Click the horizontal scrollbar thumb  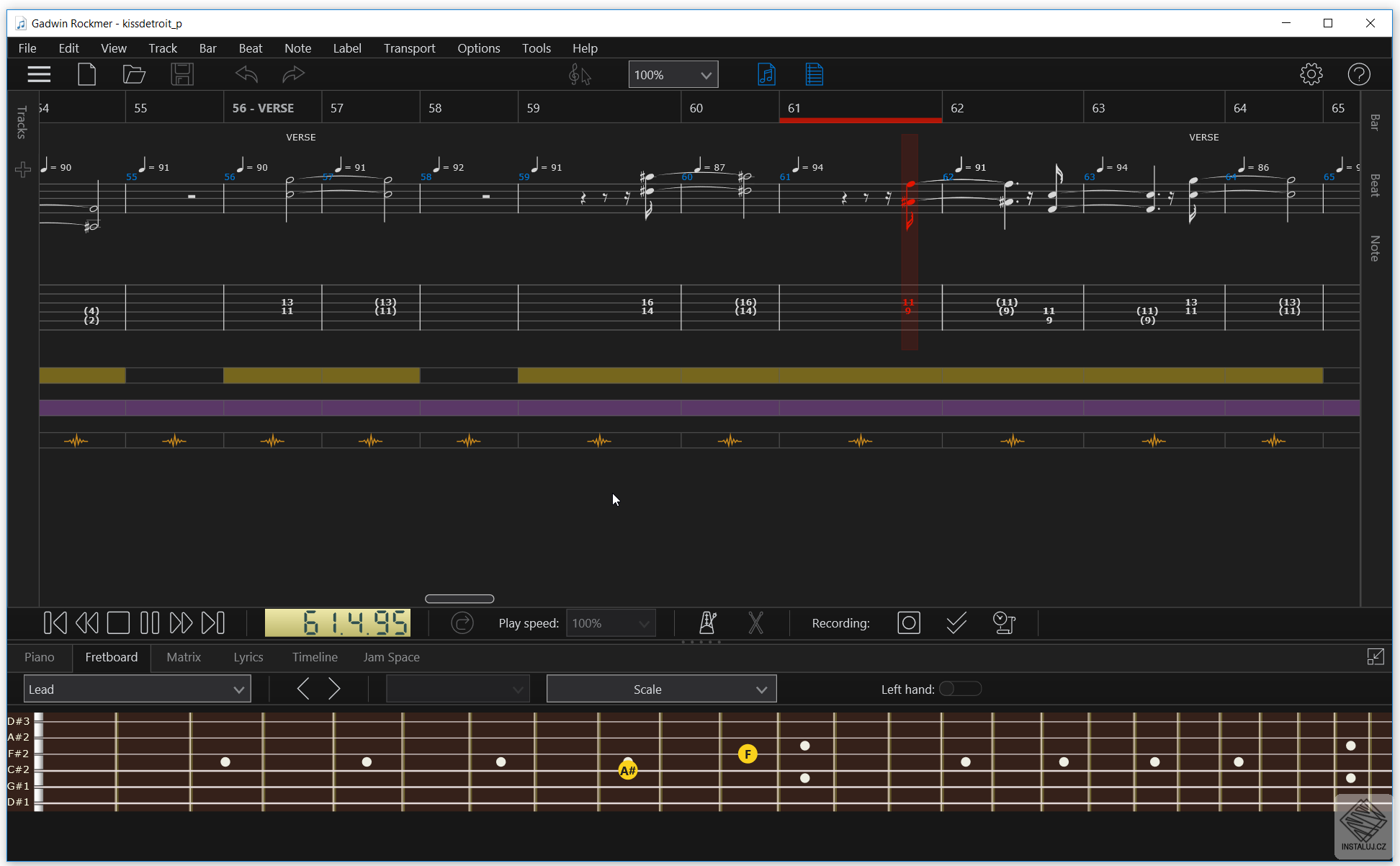coord(459,599)
